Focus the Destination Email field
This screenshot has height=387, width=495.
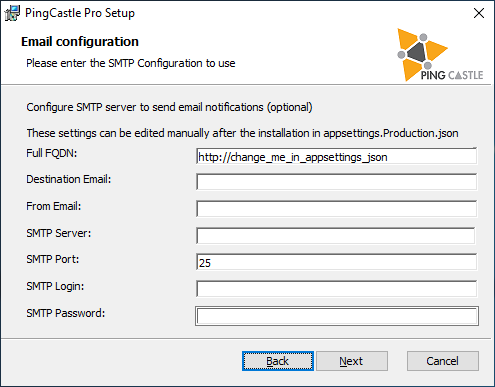point(336,182)
